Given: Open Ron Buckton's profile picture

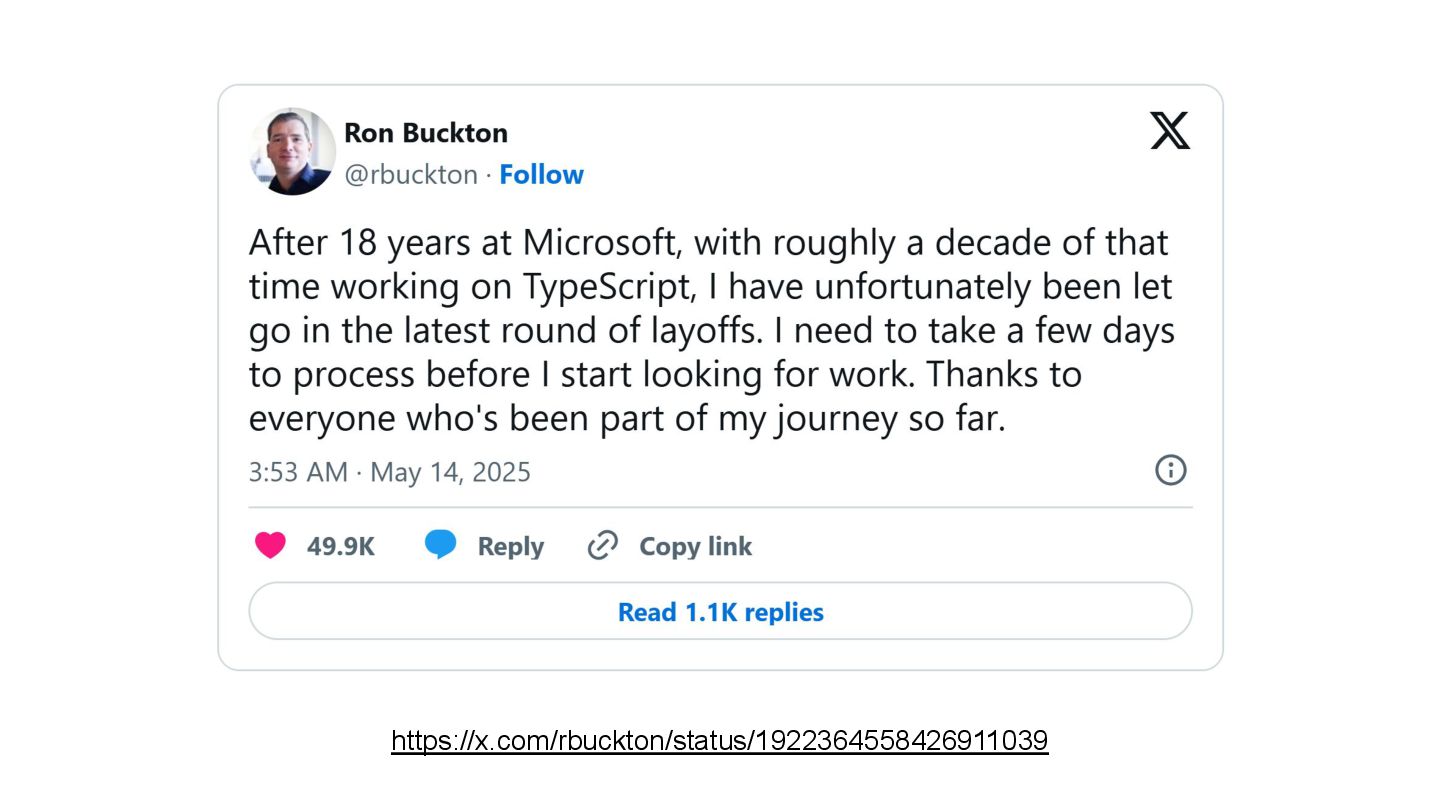Looking at the screenshot, I should 292,151.
